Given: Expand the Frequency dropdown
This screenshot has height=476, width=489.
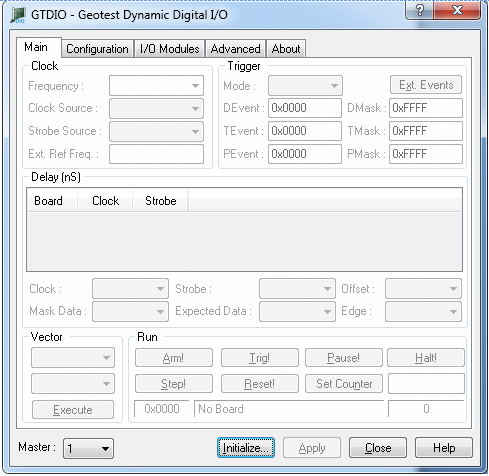Looking at the screenshot, I should coord(156,86).
